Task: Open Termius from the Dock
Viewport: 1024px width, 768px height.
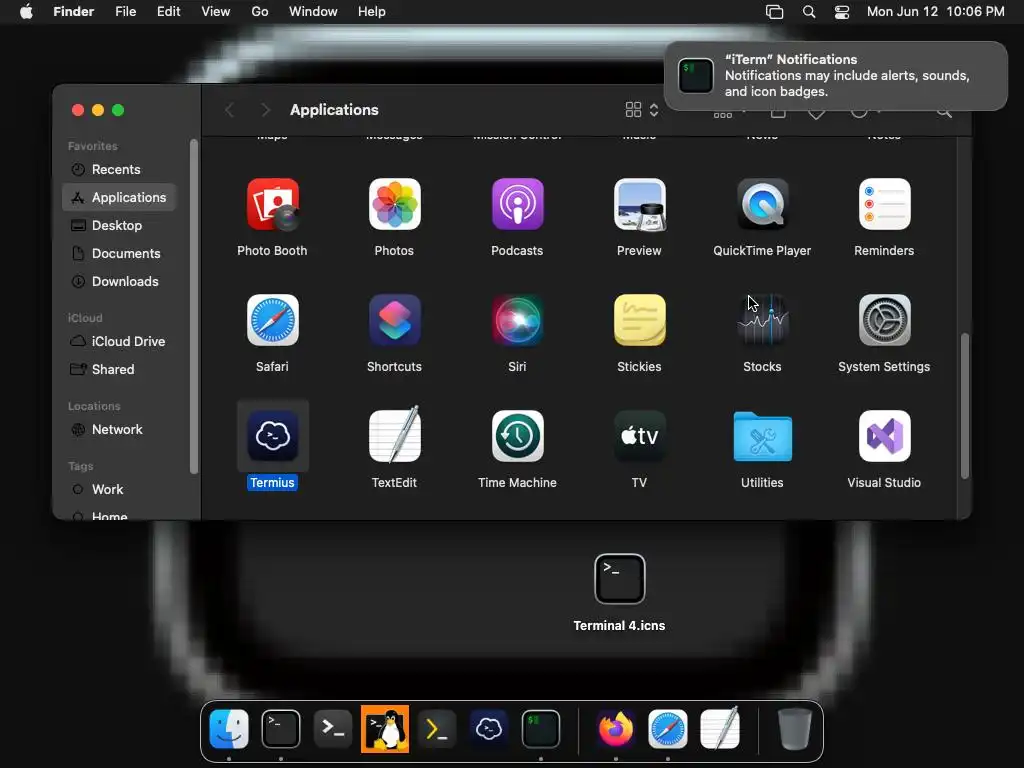Action: [x=488, y=729]
